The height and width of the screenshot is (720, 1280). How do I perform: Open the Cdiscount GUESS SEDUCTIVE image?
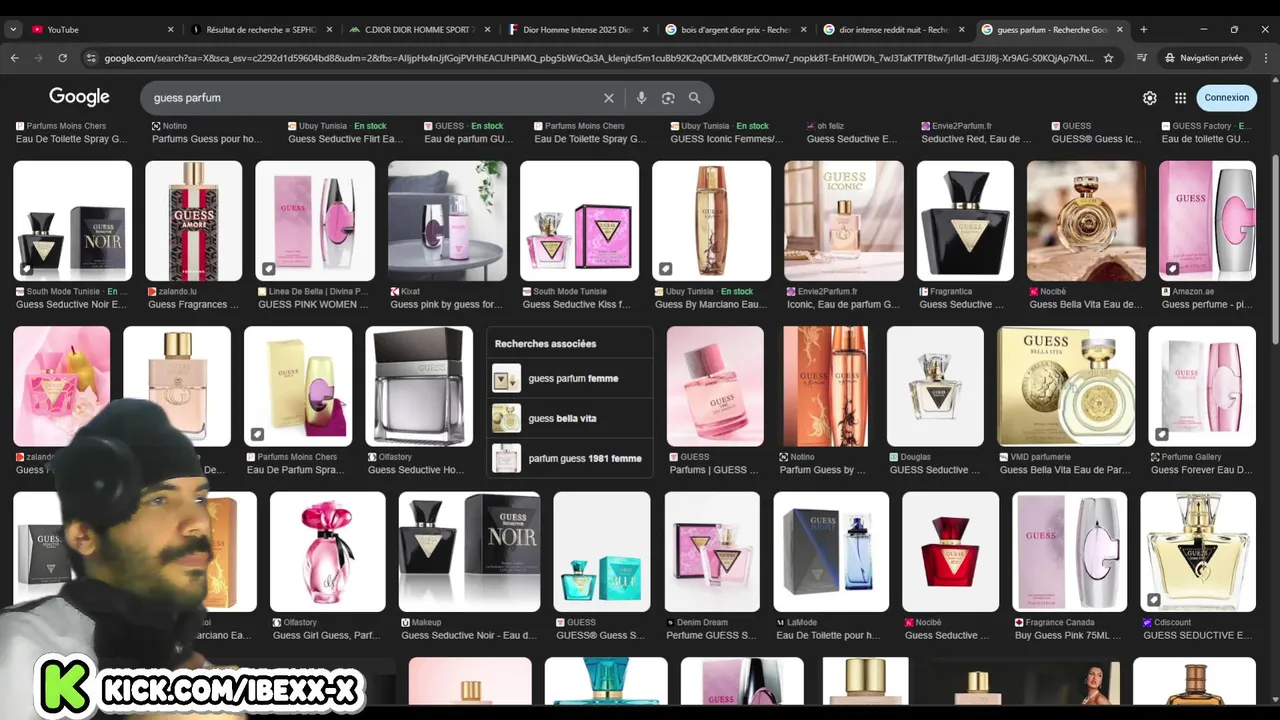pos(1198,551)
